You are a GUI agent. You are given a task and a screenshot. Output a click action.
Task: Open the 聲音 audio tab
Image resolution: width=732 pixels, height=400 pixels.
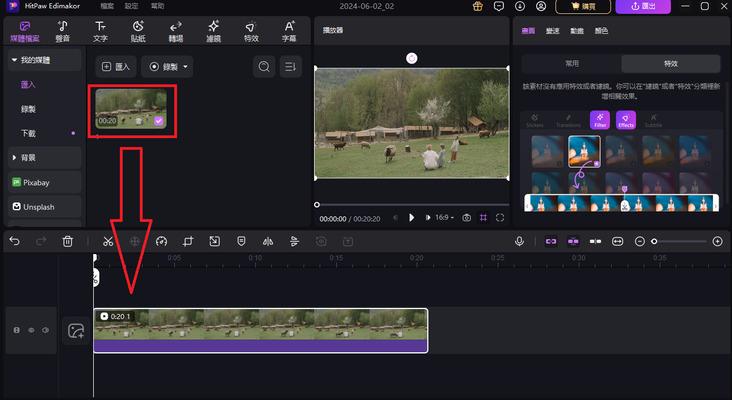click(x=63, y=31)
